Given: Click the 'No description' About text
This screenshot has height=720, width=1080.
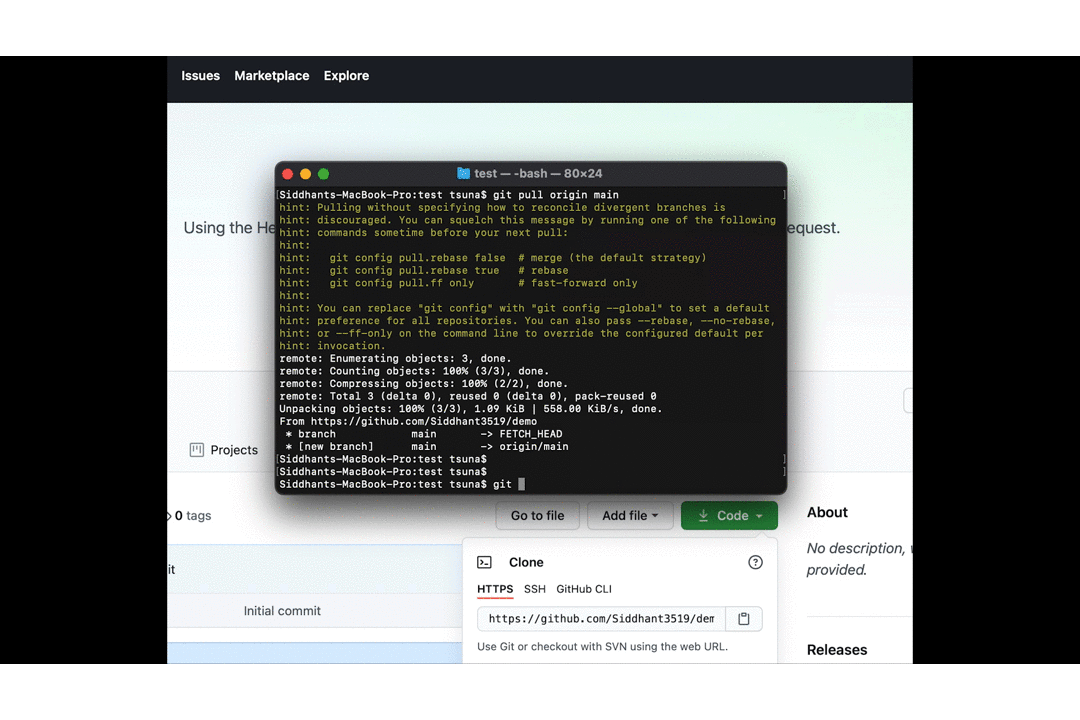Looking at the screenshot, I should click(859, 559).
